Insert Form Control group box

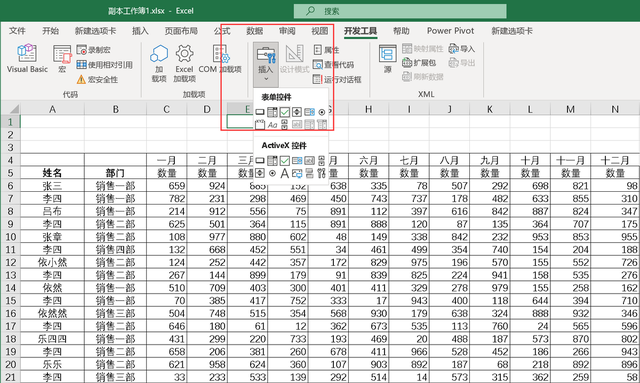(260, 125)
